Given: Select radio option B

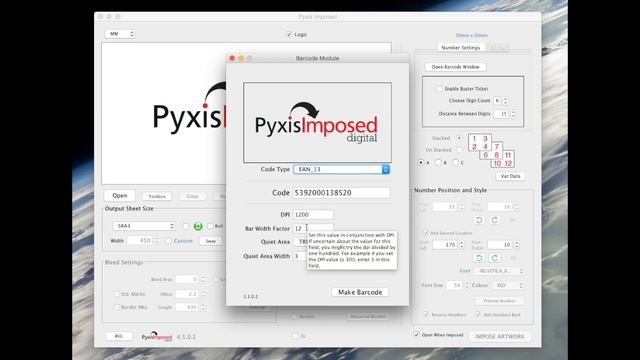Looking at the screenshot, I should coord(438,162).
